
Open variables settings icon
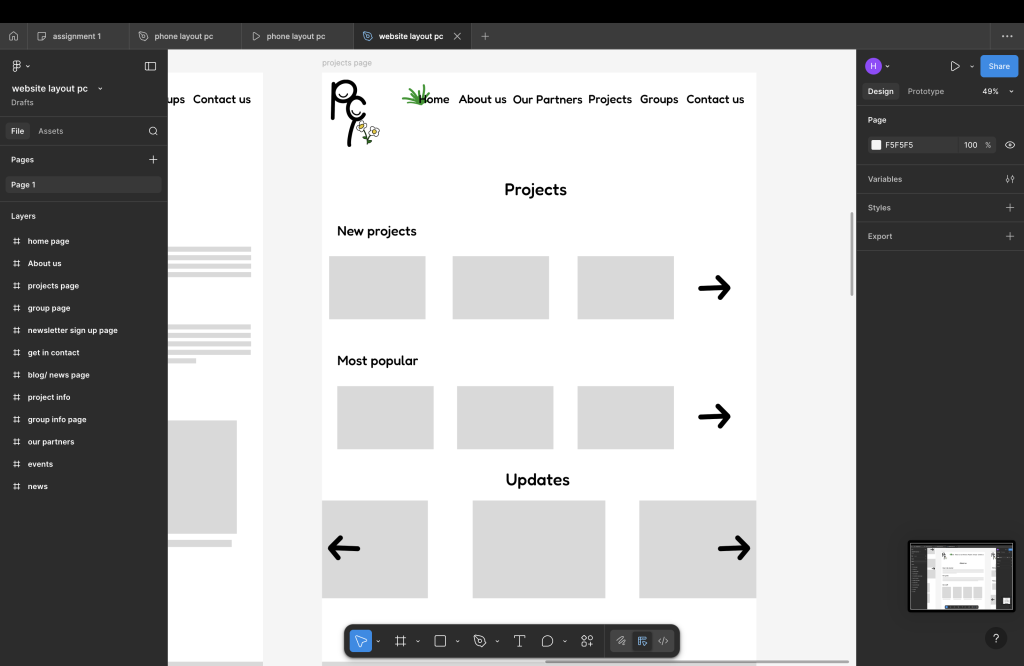(x=1009, y=179)
